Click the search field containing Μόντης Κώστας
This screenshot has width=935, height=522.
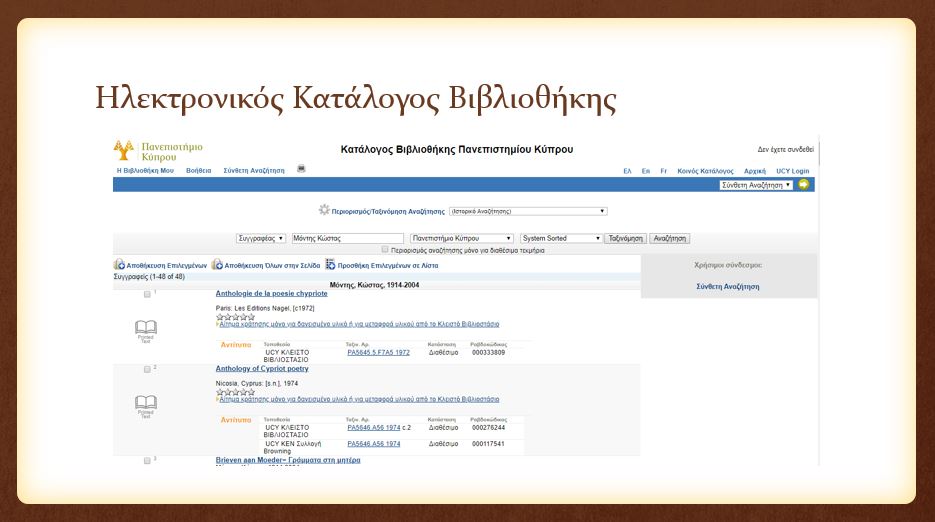pos(348,238)
